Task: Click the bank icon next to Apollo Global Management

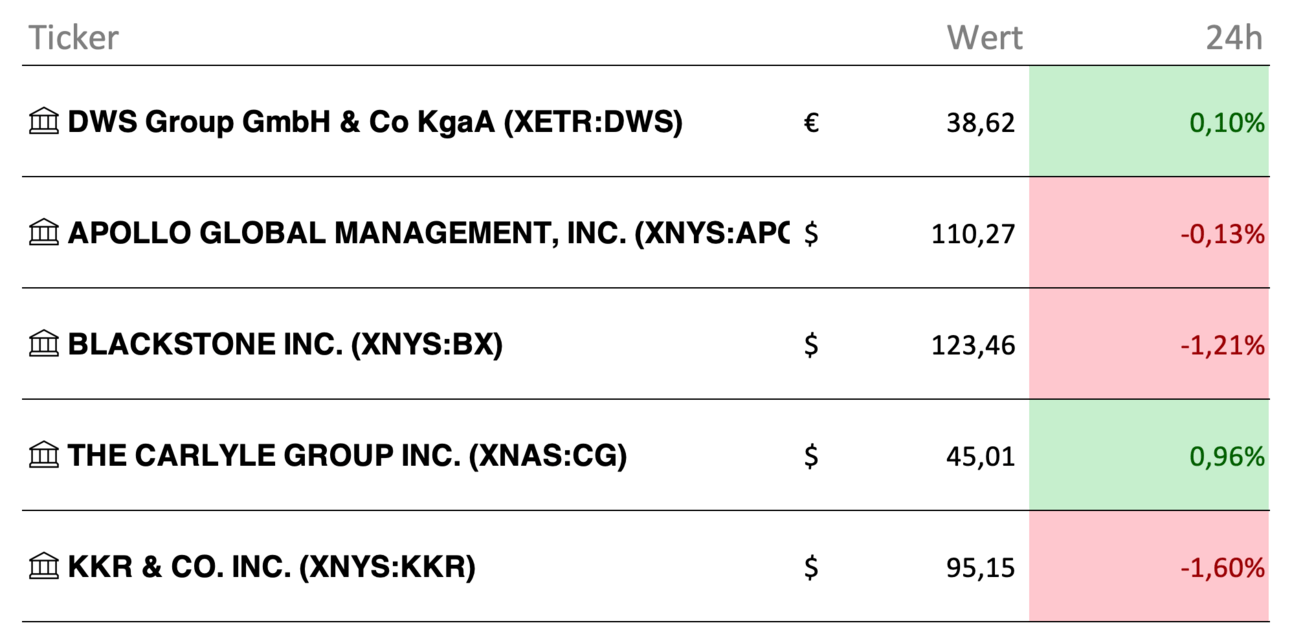Action: pos(44,233)
